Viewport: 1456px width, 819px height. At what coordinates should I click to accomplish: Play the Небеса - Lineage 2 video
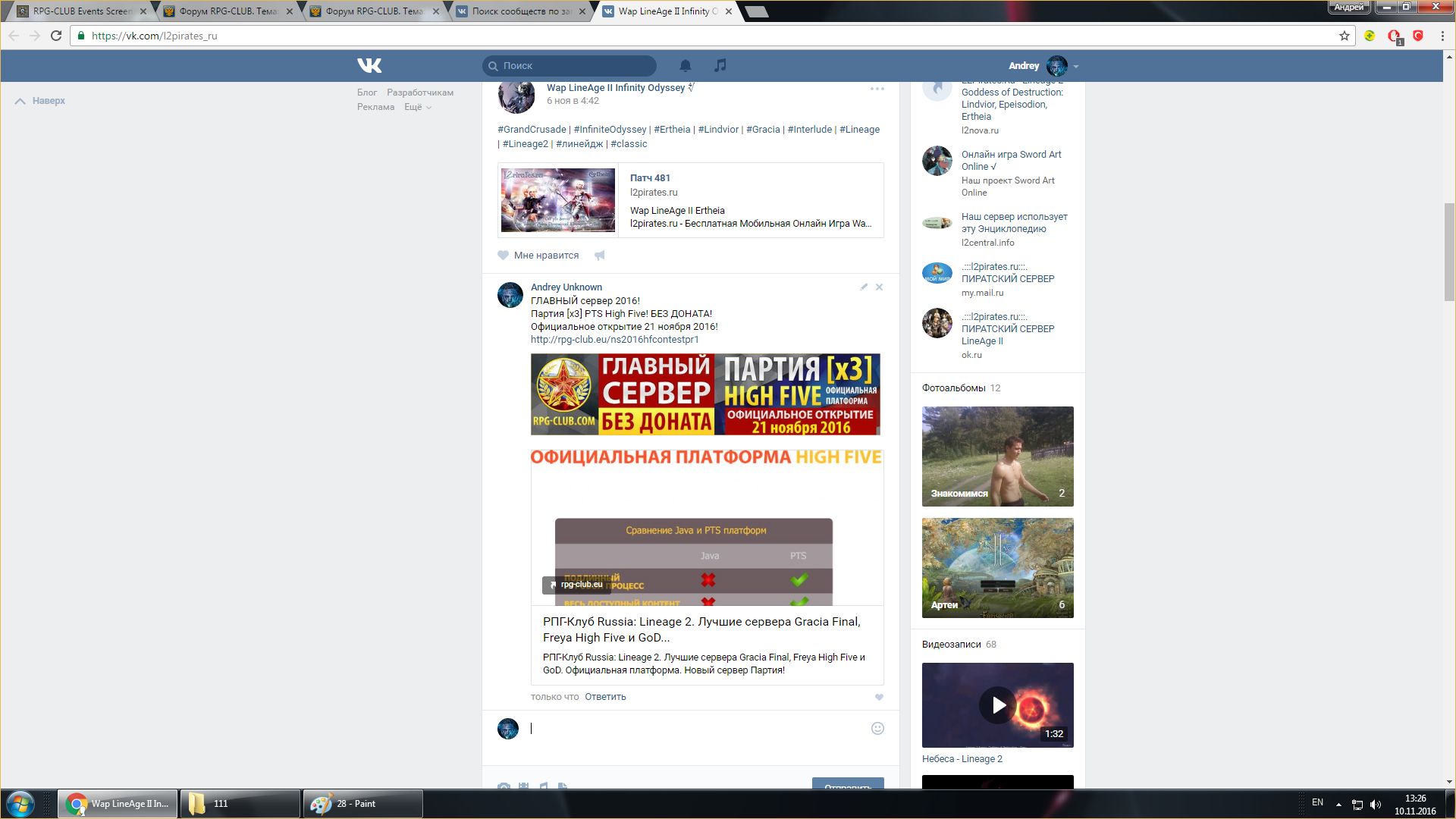click(998, 705)
